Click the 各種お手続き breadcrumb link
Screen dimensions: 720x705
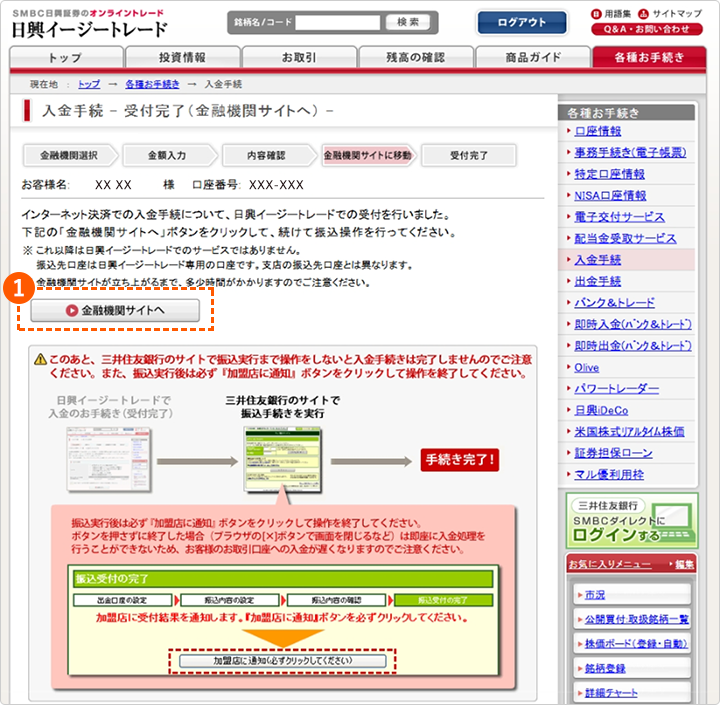coord(152,85)
